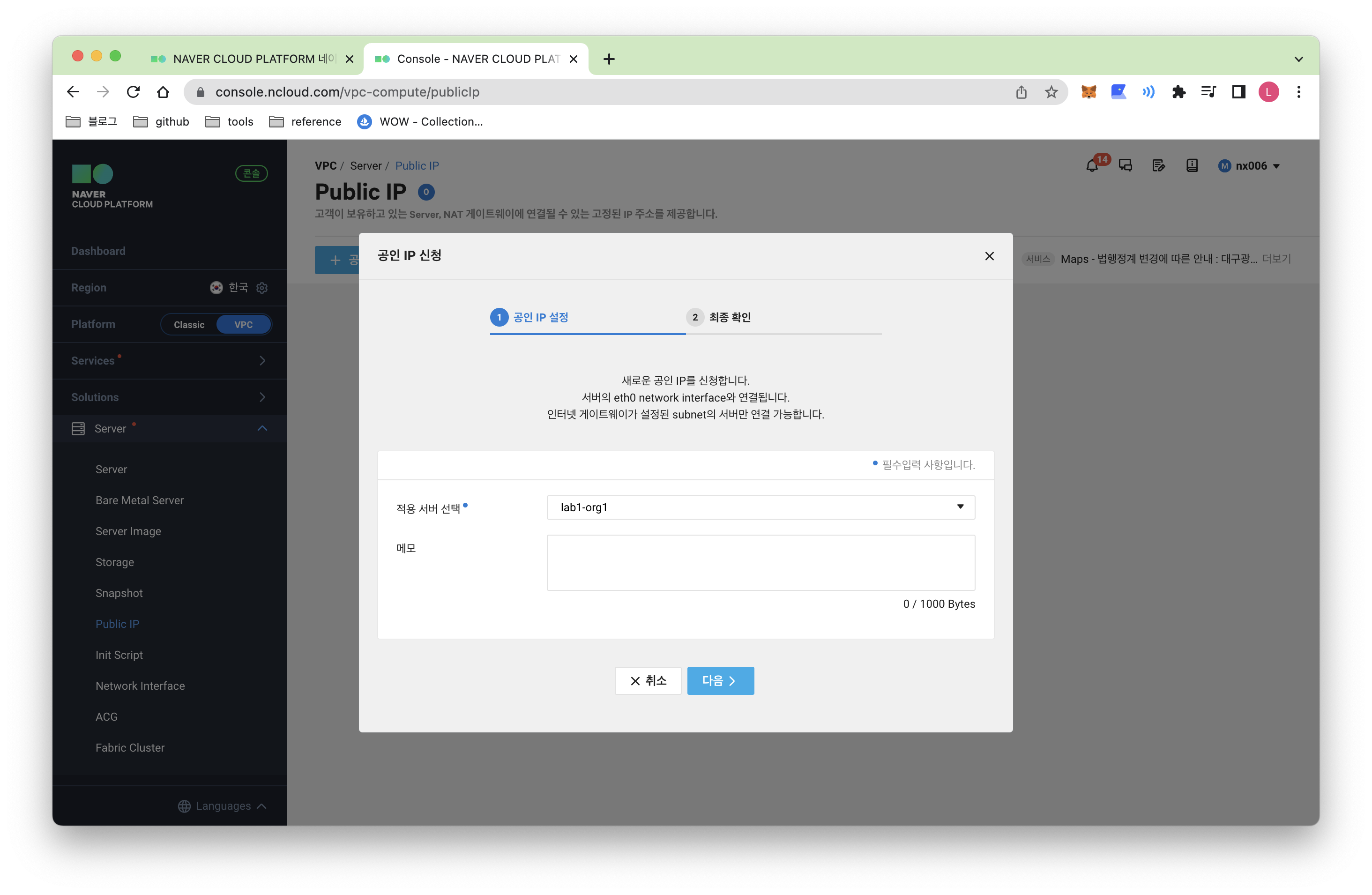1372x895 pixels.
Task: Click the 취소 cancel button
Action: pyautogui.click(x=648, y=680)
